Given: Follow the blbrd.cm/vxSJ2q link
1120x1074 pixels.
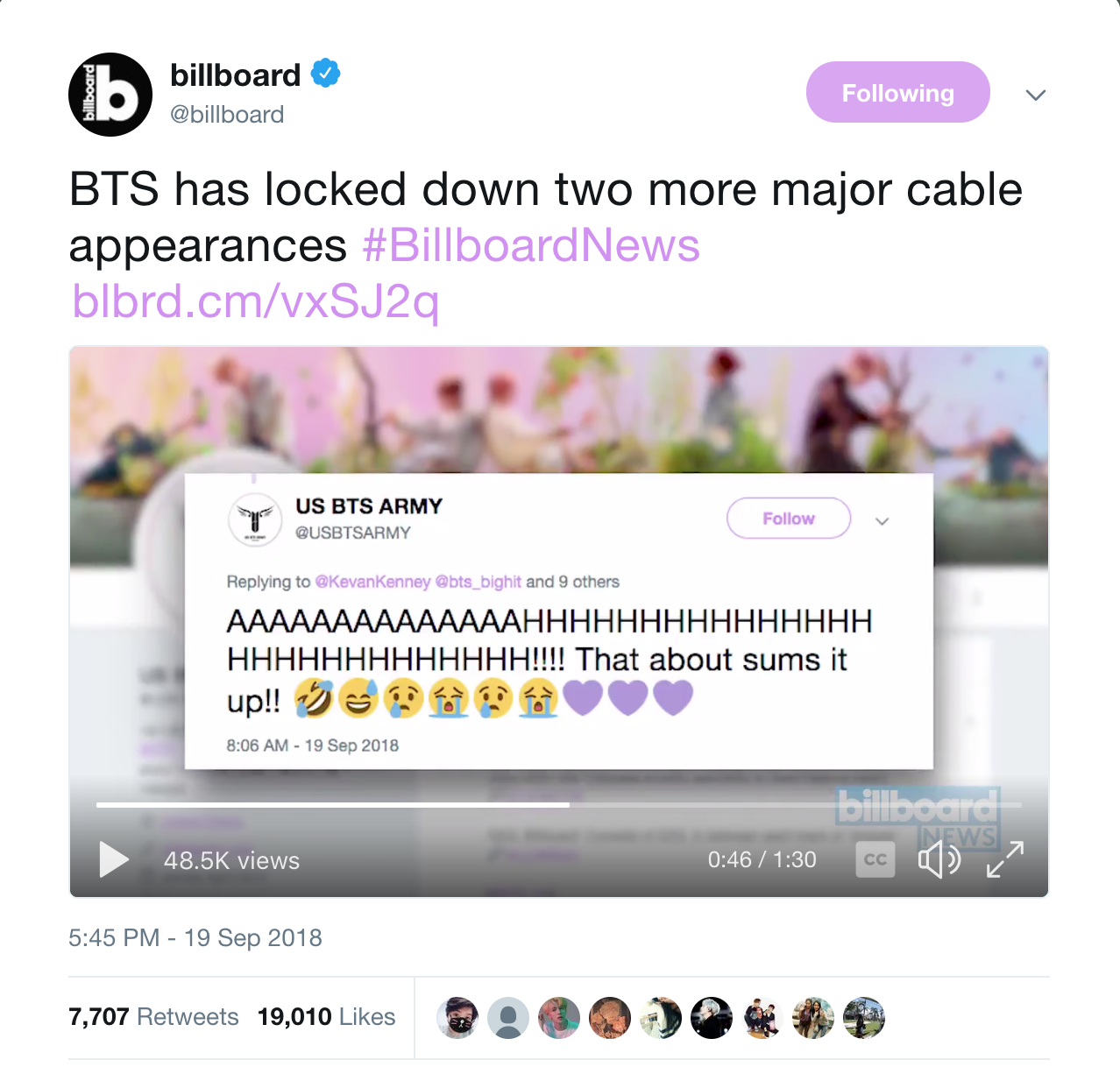Looking at the screenshot, I should (255, 301).
